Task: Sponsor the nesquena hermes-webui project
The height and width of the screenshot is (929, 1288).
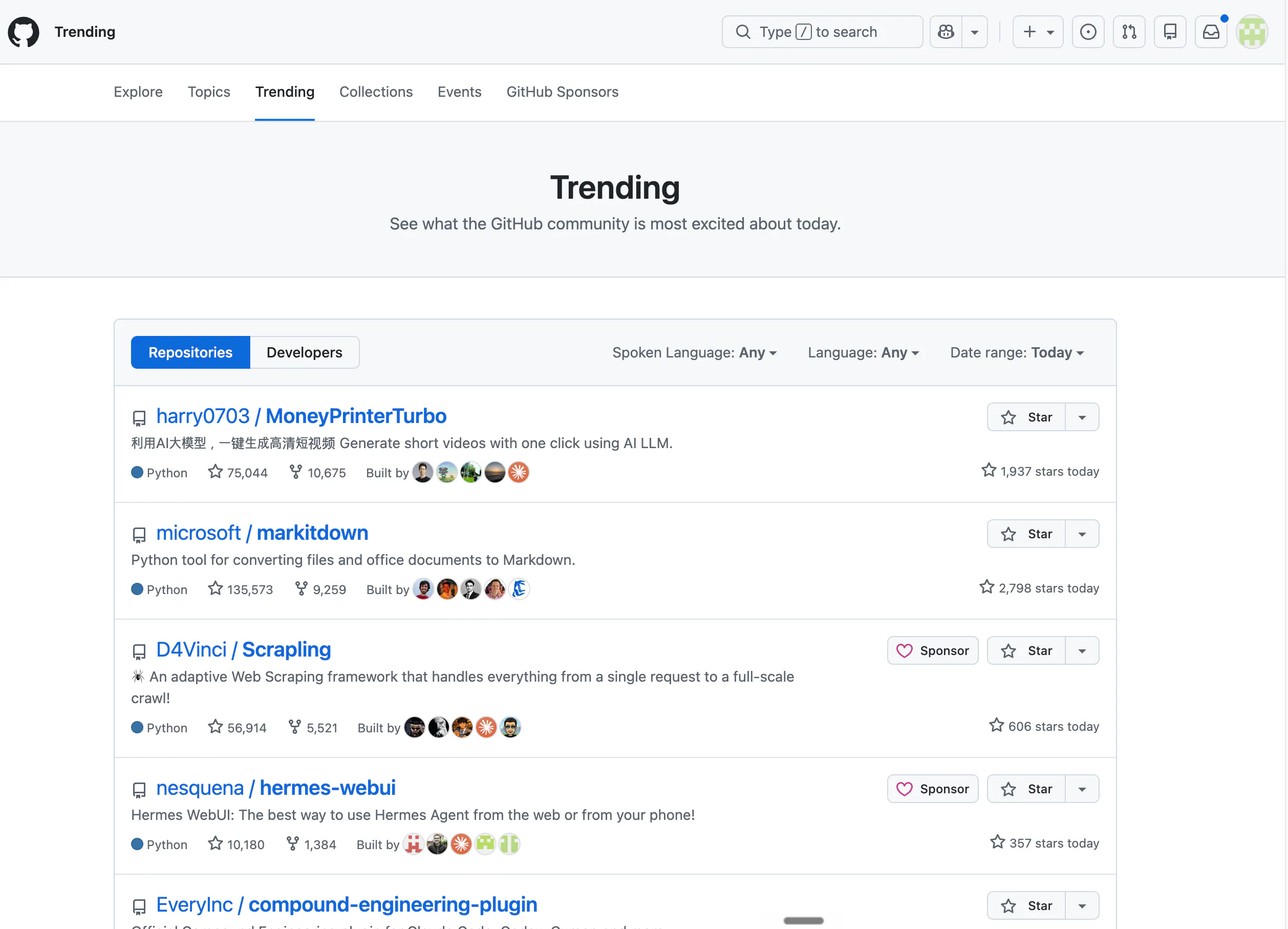Action: pos(933,789)
